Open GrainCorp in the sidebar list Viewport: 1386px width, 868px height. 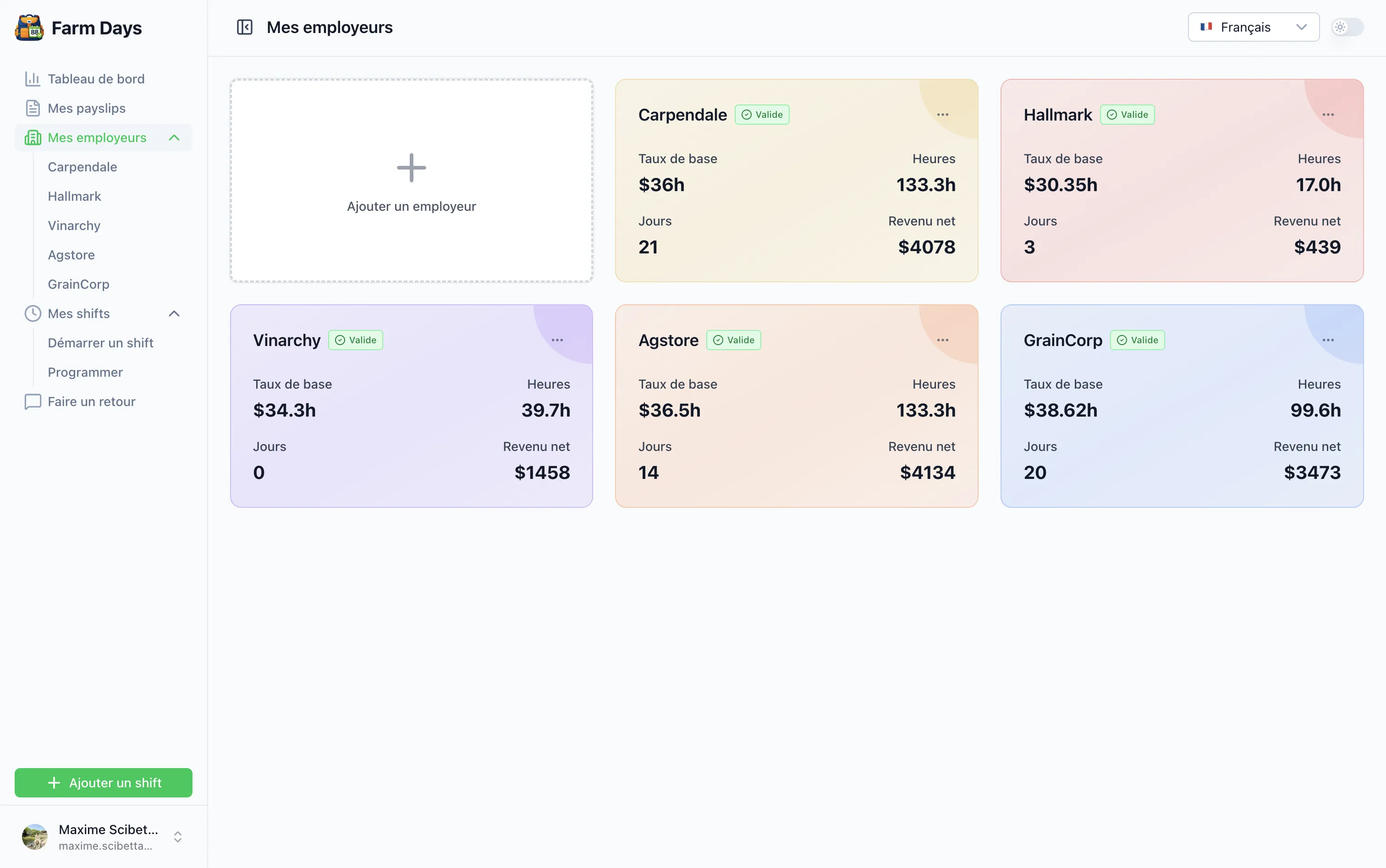[x=78, y=284]
